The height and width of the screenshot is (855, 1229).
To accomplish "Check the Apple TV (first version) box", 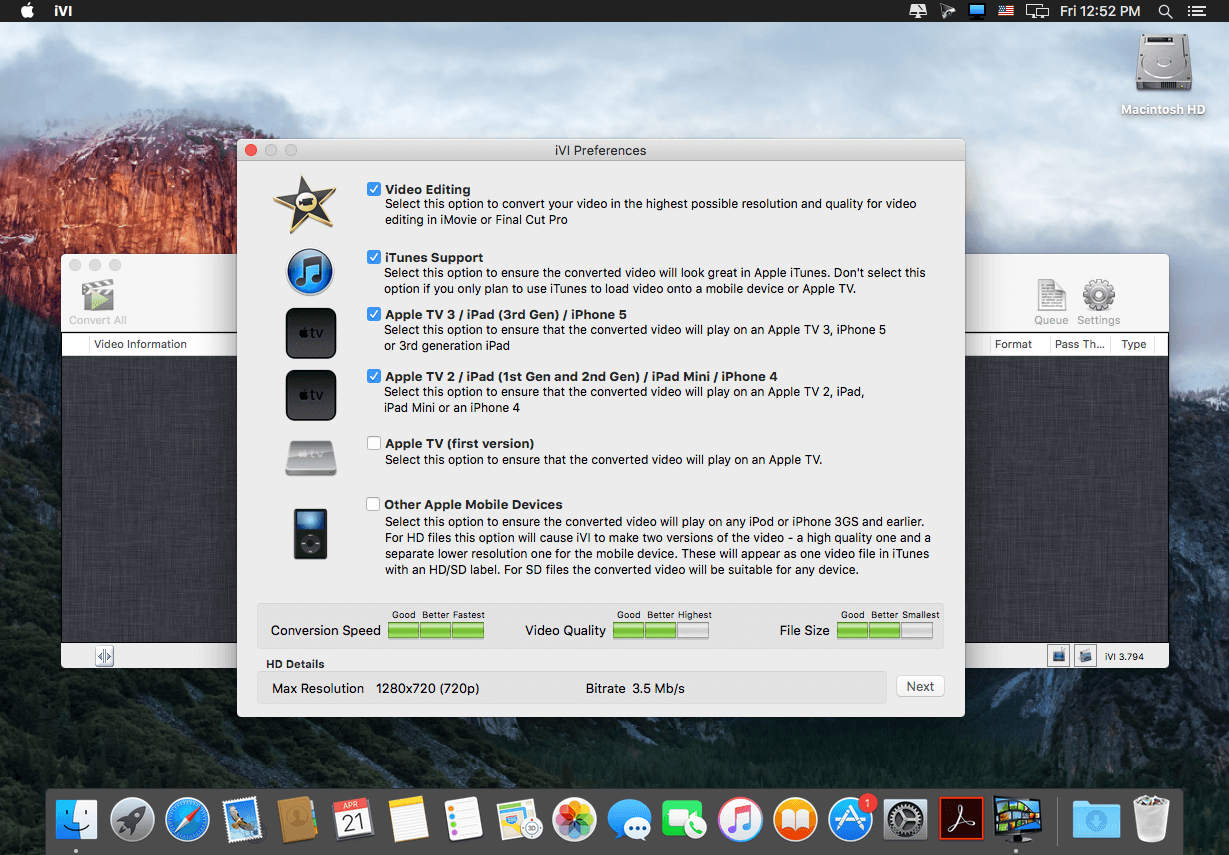I will (x=374, y=443).
